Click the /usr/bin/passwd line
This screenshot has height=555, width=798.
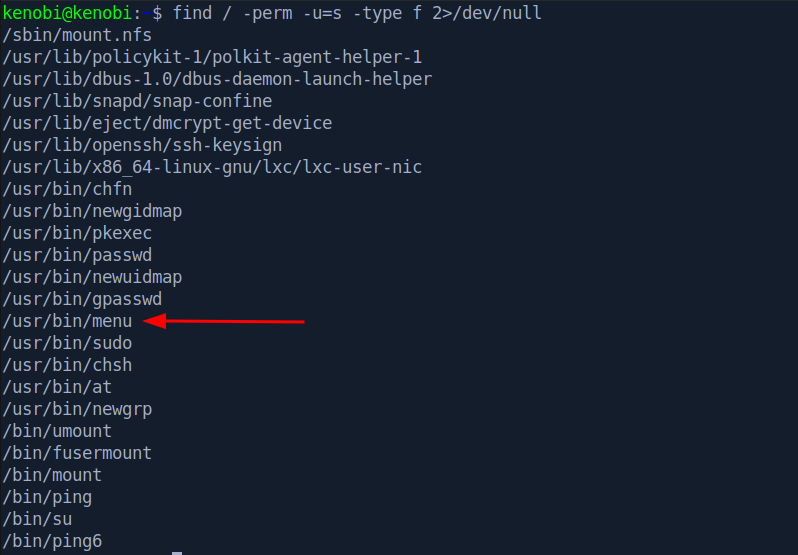click(x=77, y=255)
